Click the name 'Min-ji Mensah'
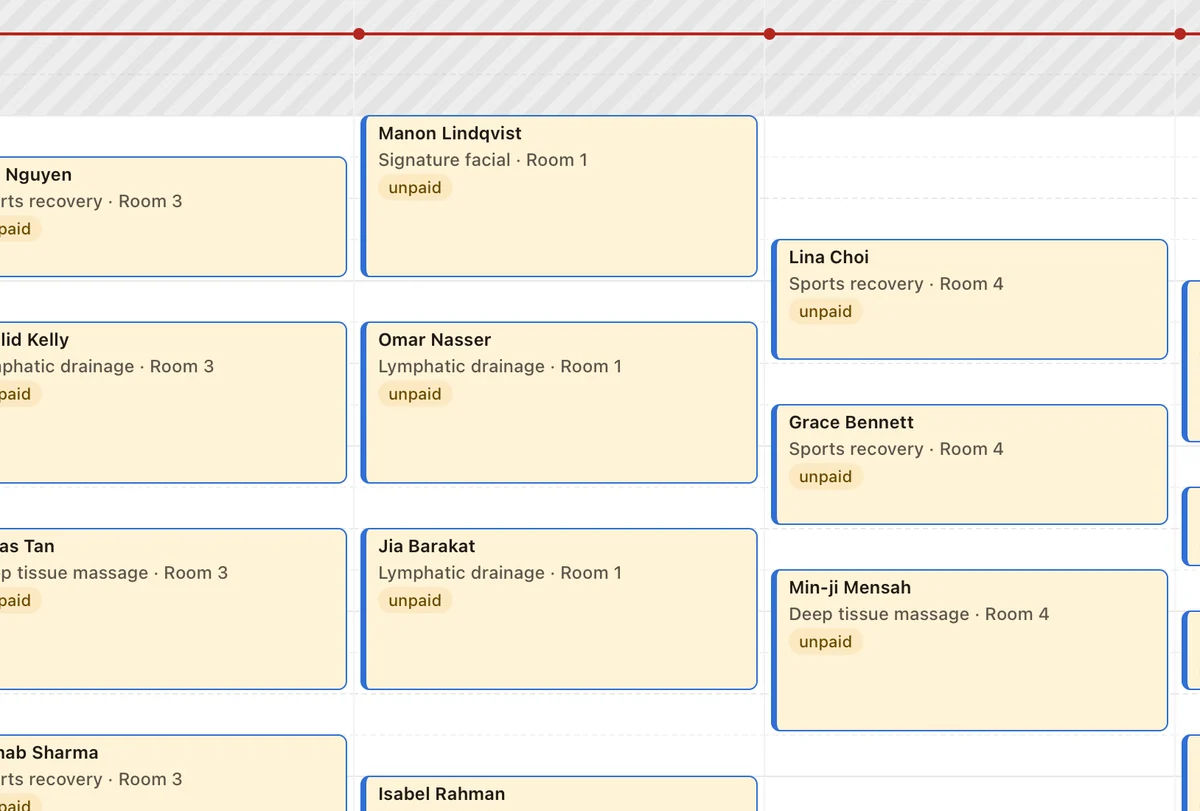 [x=850, y=588]
